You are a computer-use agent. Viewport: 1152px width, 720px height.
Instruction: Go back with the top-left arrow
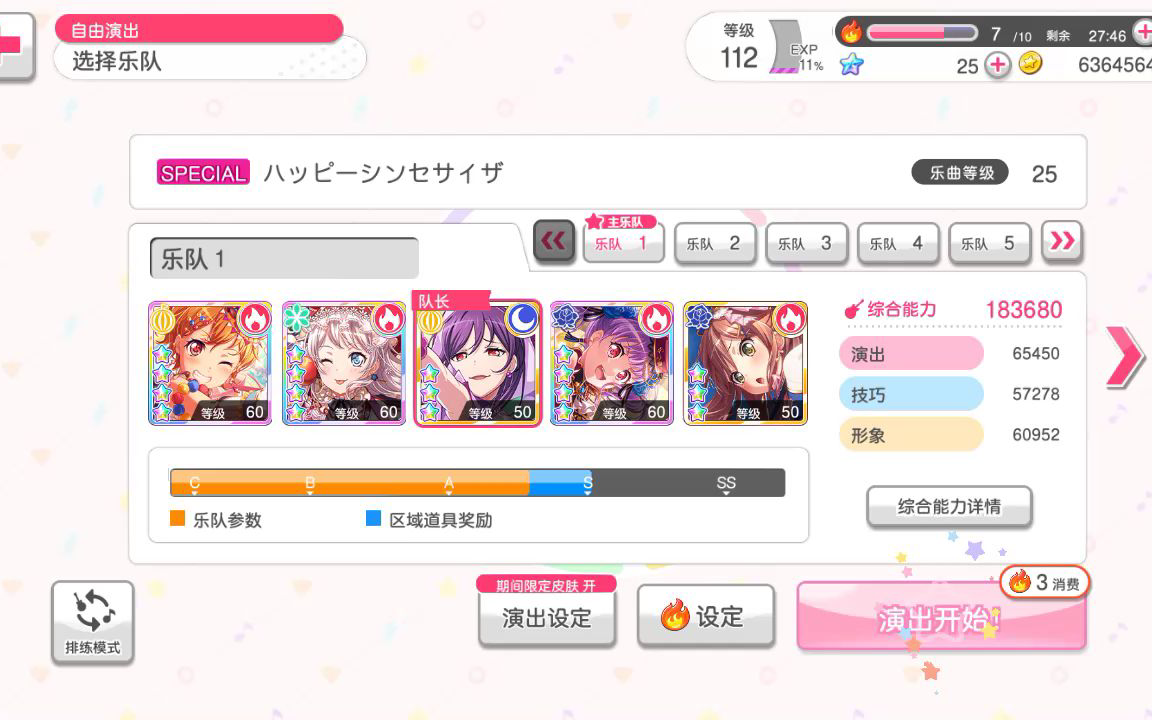[15, 46]
